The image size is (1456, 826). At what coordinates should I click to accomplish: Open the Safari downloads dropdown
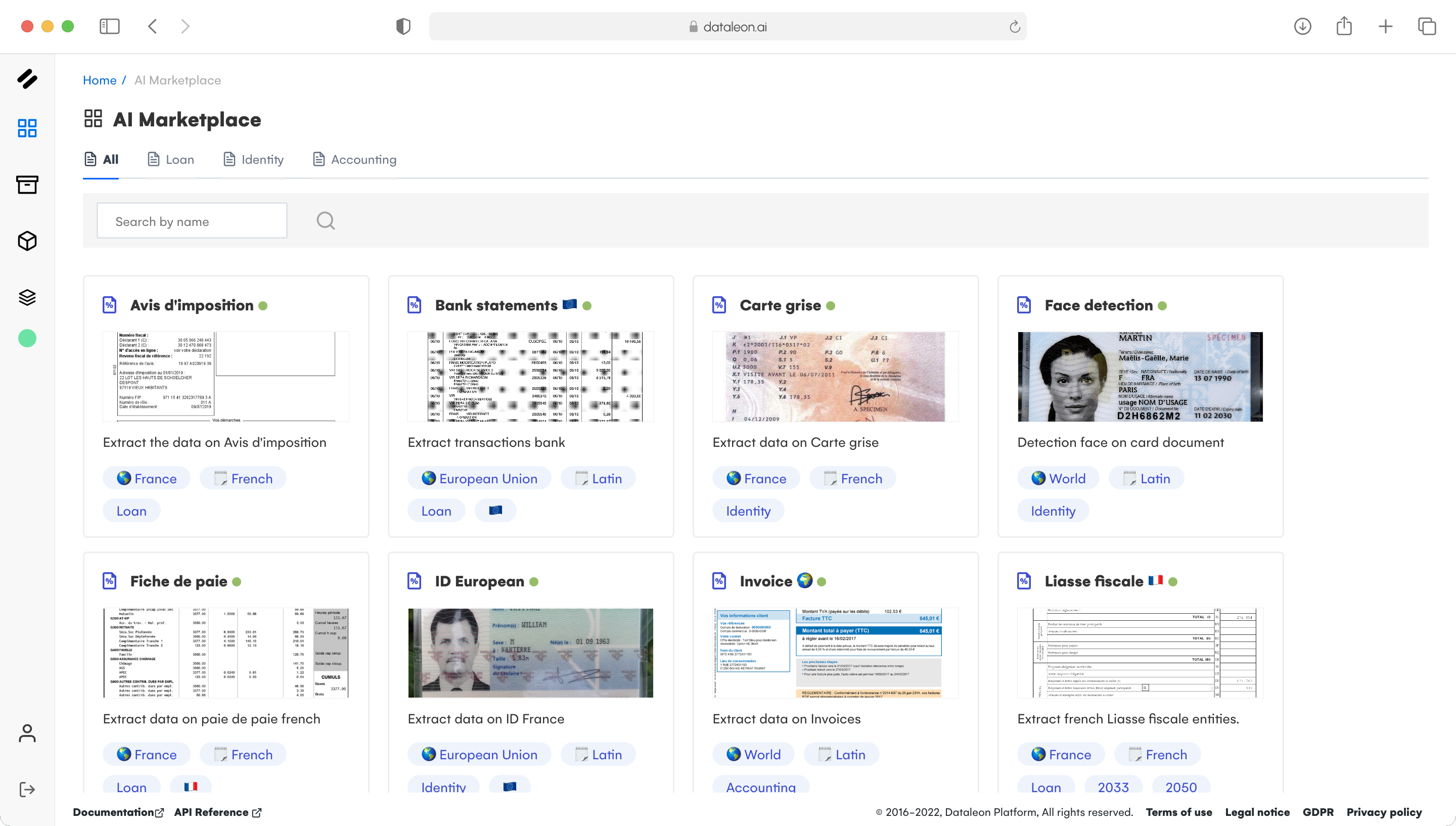pyautogui.click(x=1302, y=26)
